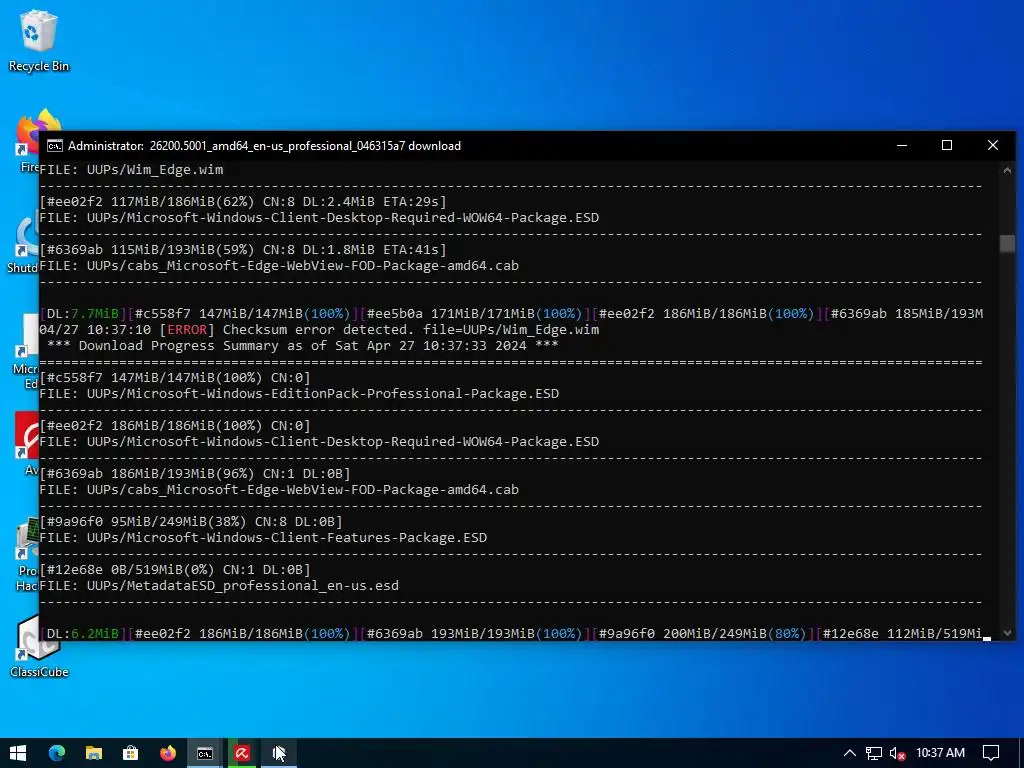Maximize the Administrator console window
This screenshot has width=1024, height=768.
(947, 145)
